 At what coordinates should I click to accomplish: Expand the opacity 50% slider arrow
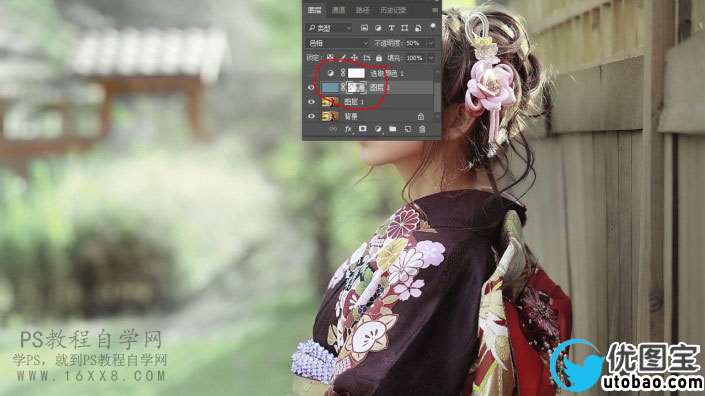pos(431,43)
